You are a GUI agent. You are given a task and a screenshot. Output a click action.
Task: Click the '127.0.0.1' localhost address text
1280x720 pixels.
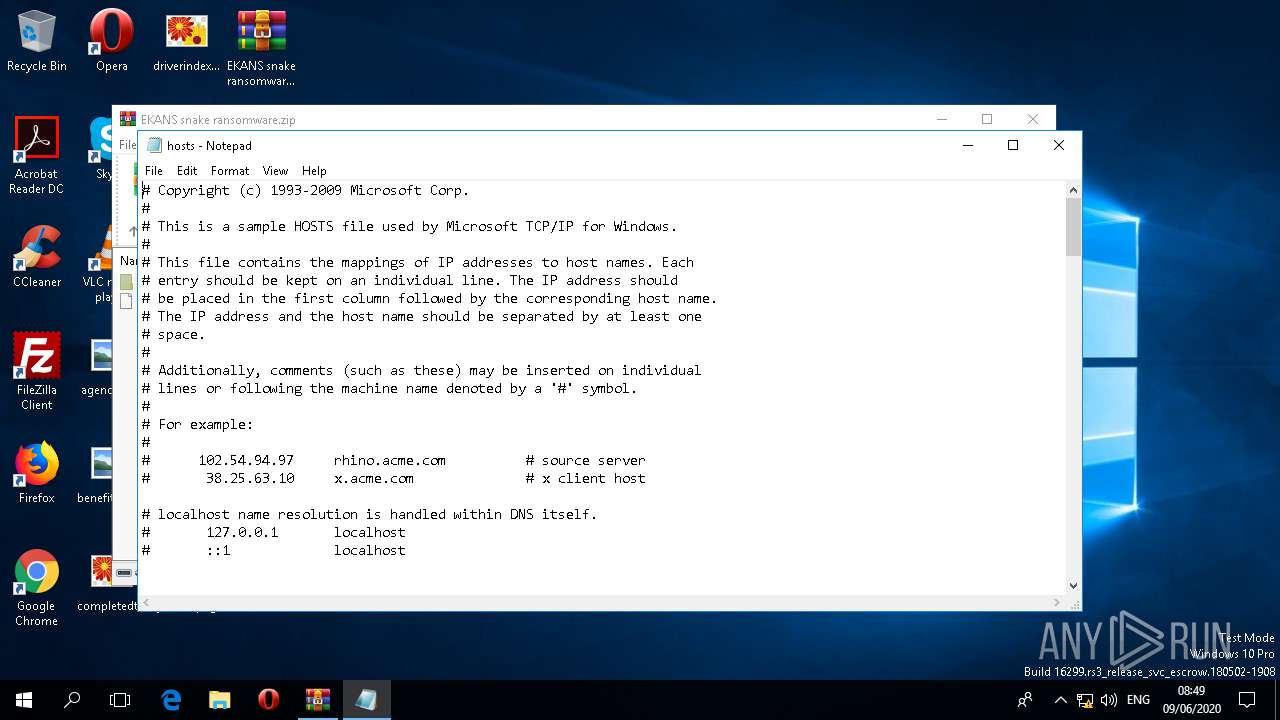[x=242, y=532]
